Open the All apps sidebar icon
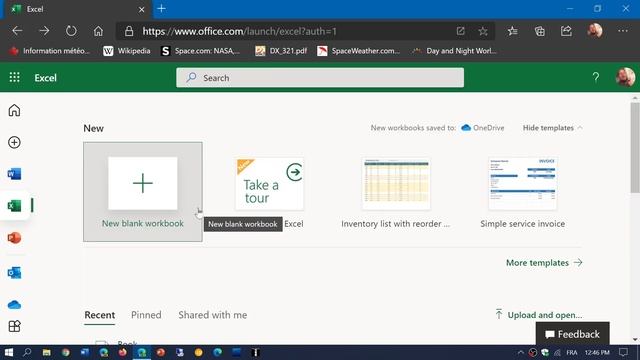The height and width of the screenshot is (360, 640). click(x=14, y=326)
